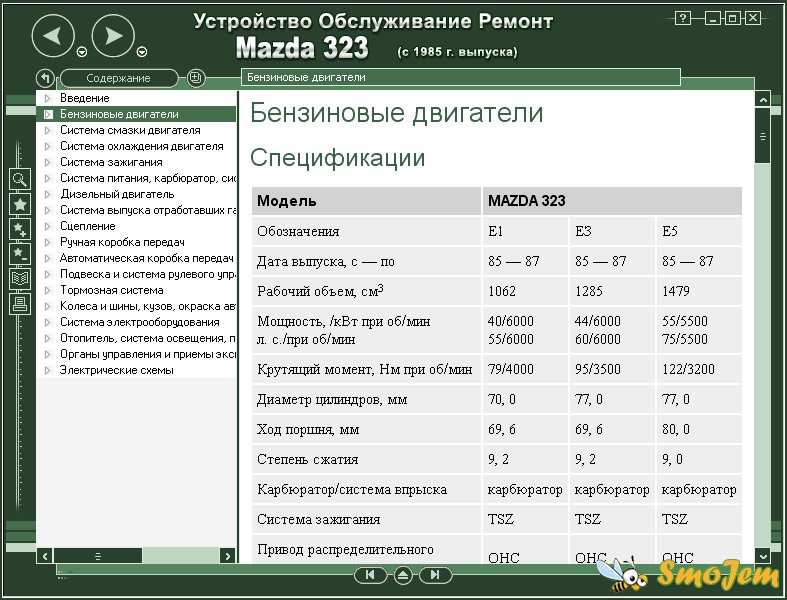Click the 1062 displacement value
This screenshot has height=600, width=787.
[502, 291]
